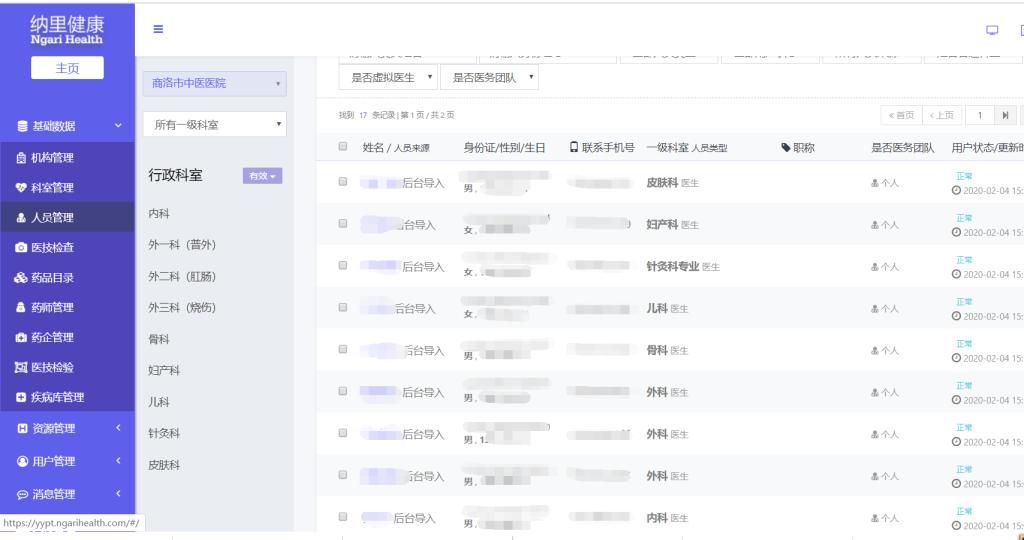The width and height of the screenshot is (1024, 540).
Task: Open 医技检查 in the sidebar
Action: coord(52,248)
